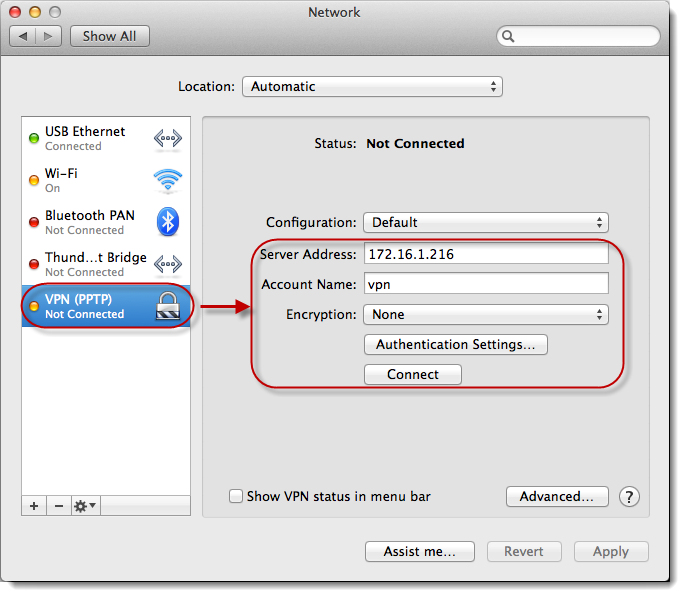
Task: Open the help question mark button
Action: tap(629, 497)
